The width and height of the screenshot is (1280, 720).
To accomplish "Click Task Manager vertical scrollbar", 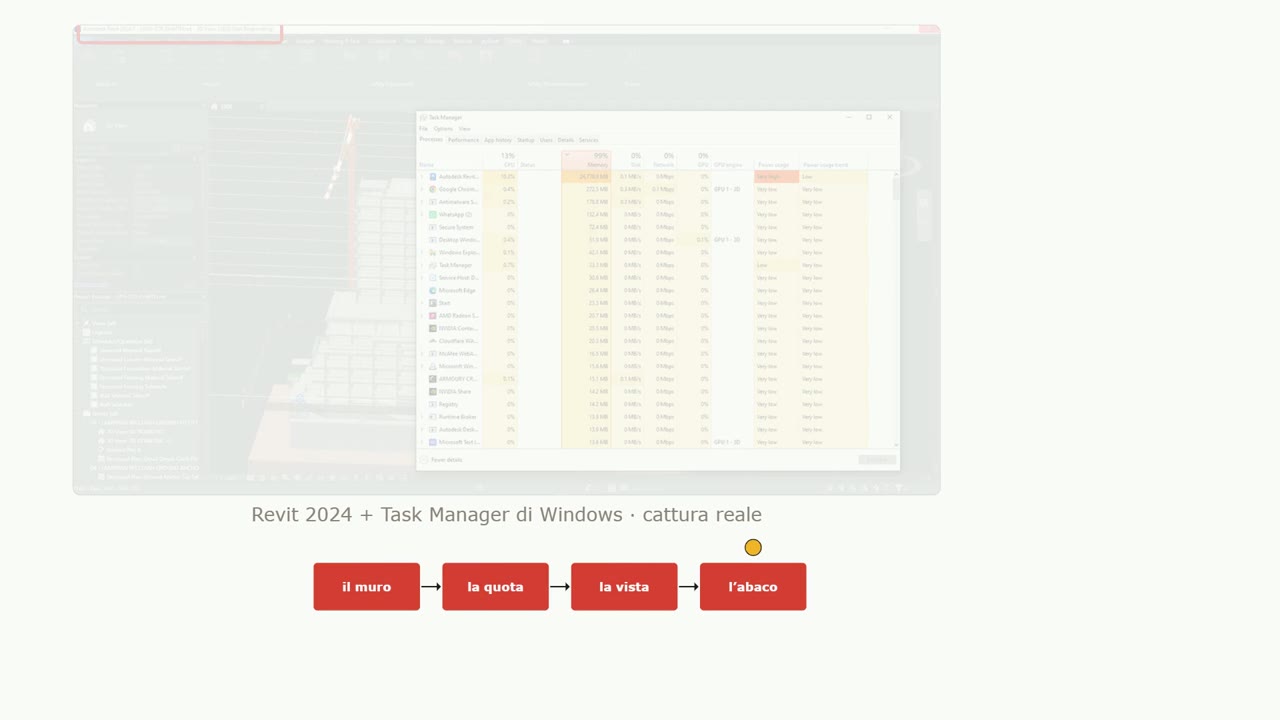I will point(895,309).
